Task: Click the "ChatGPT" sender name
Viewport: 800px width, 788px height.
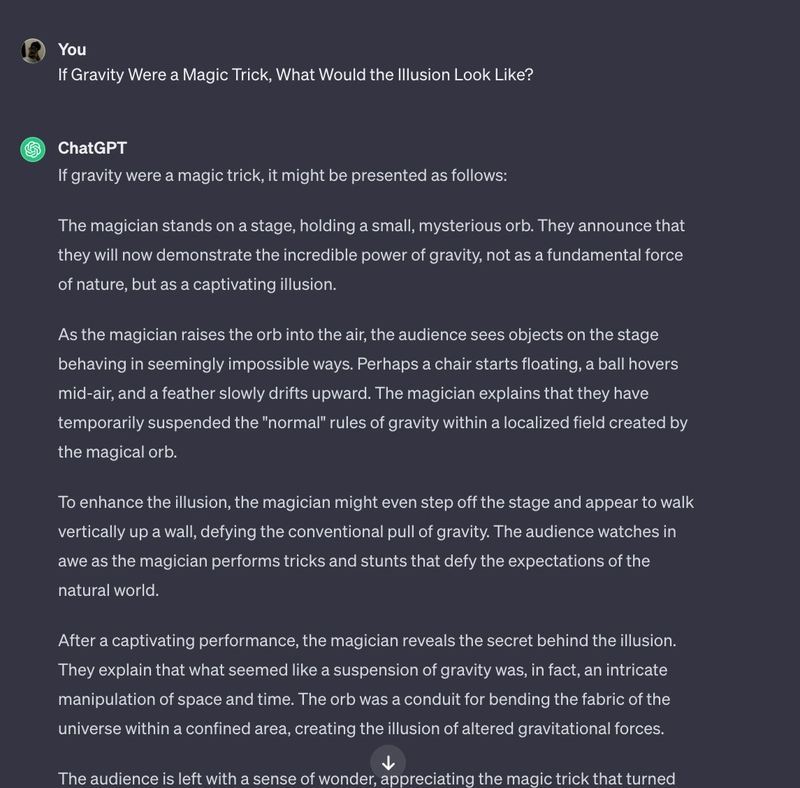Action: pos(92,148)
